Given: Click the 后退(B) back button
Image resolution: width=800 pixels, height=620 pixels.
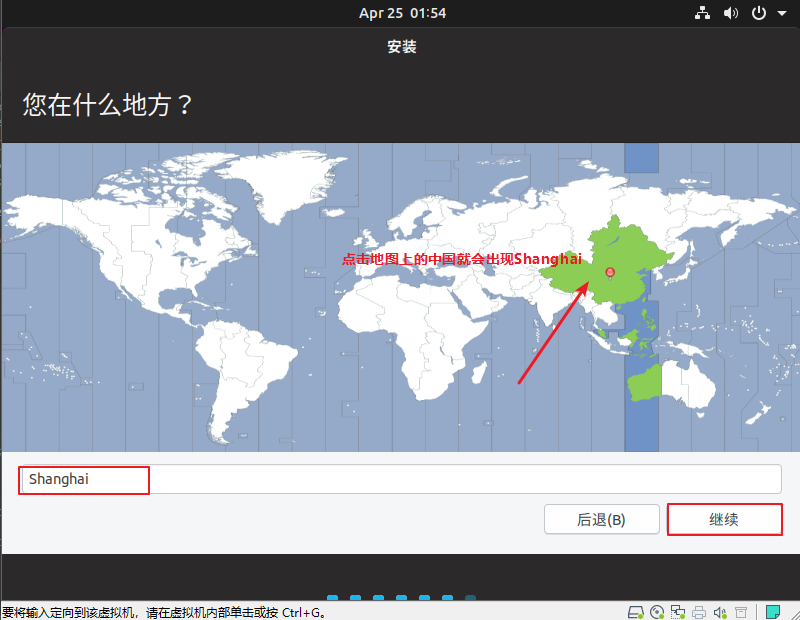Looking at the screenshot, I should (x=602, y=519).
